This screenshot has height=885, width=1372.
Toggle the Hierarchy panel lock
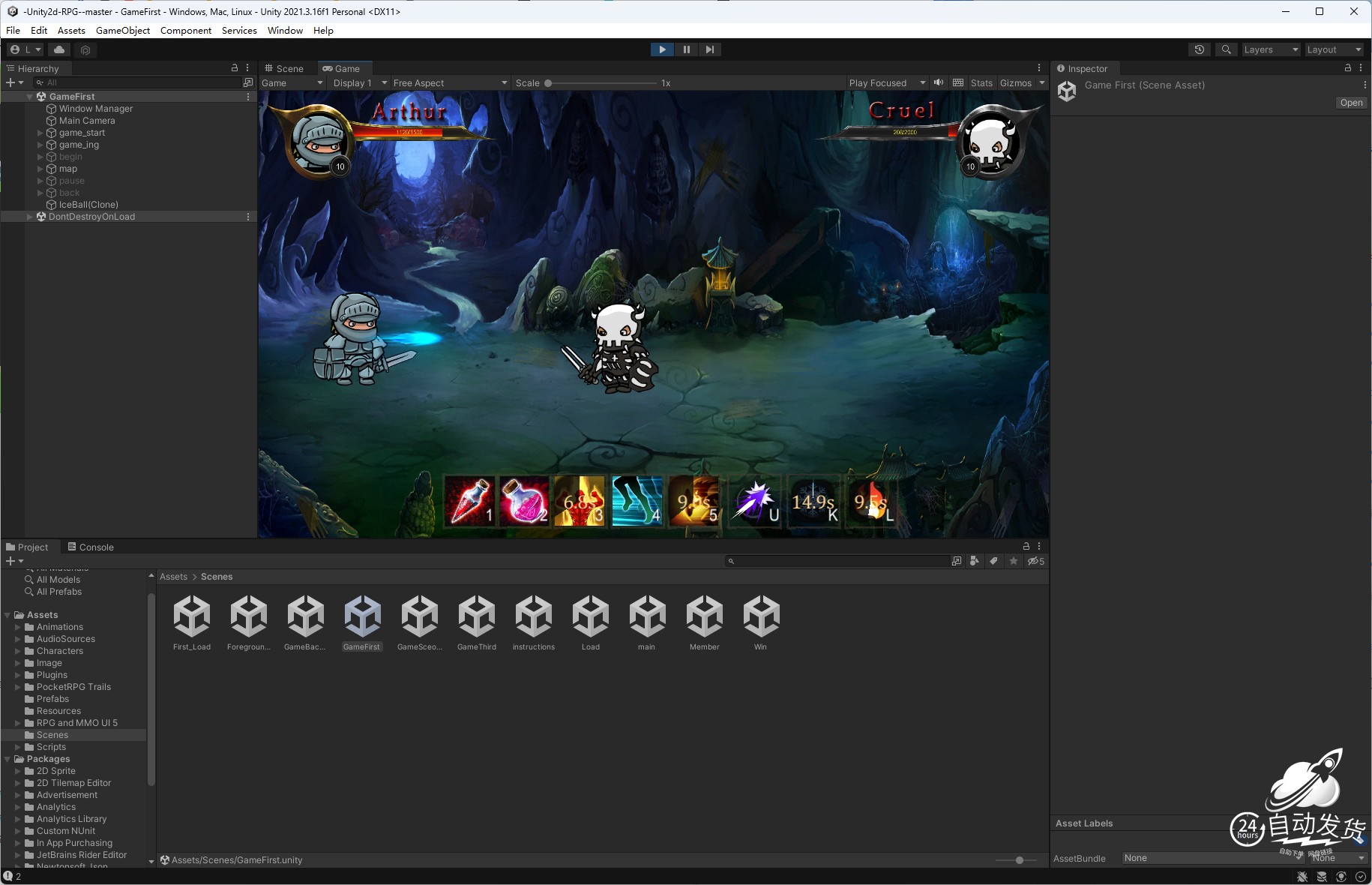click(235, 67)
